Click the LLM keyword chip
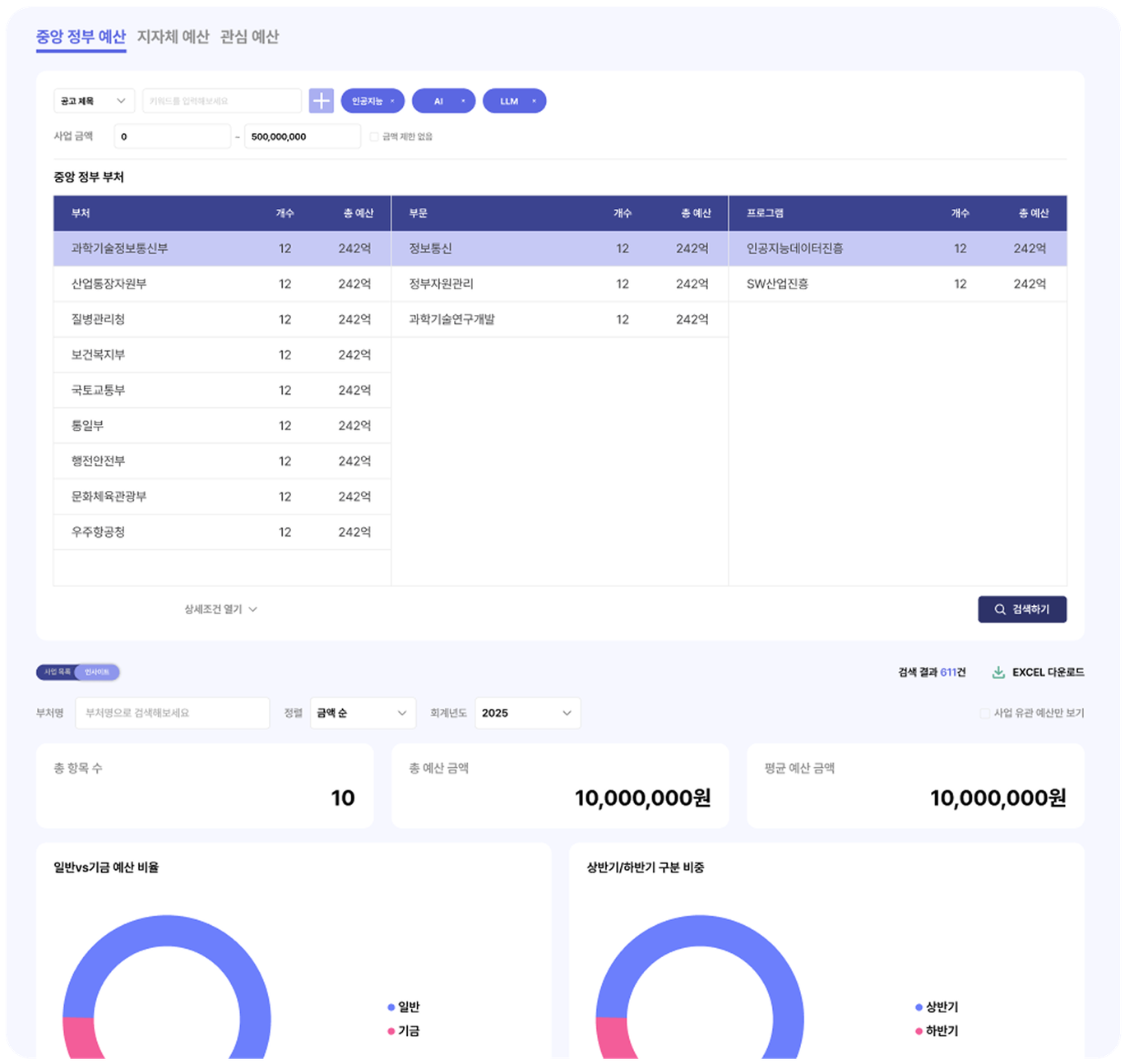The height and width of the screenshot is (1064, 1125). coord(514,101)
